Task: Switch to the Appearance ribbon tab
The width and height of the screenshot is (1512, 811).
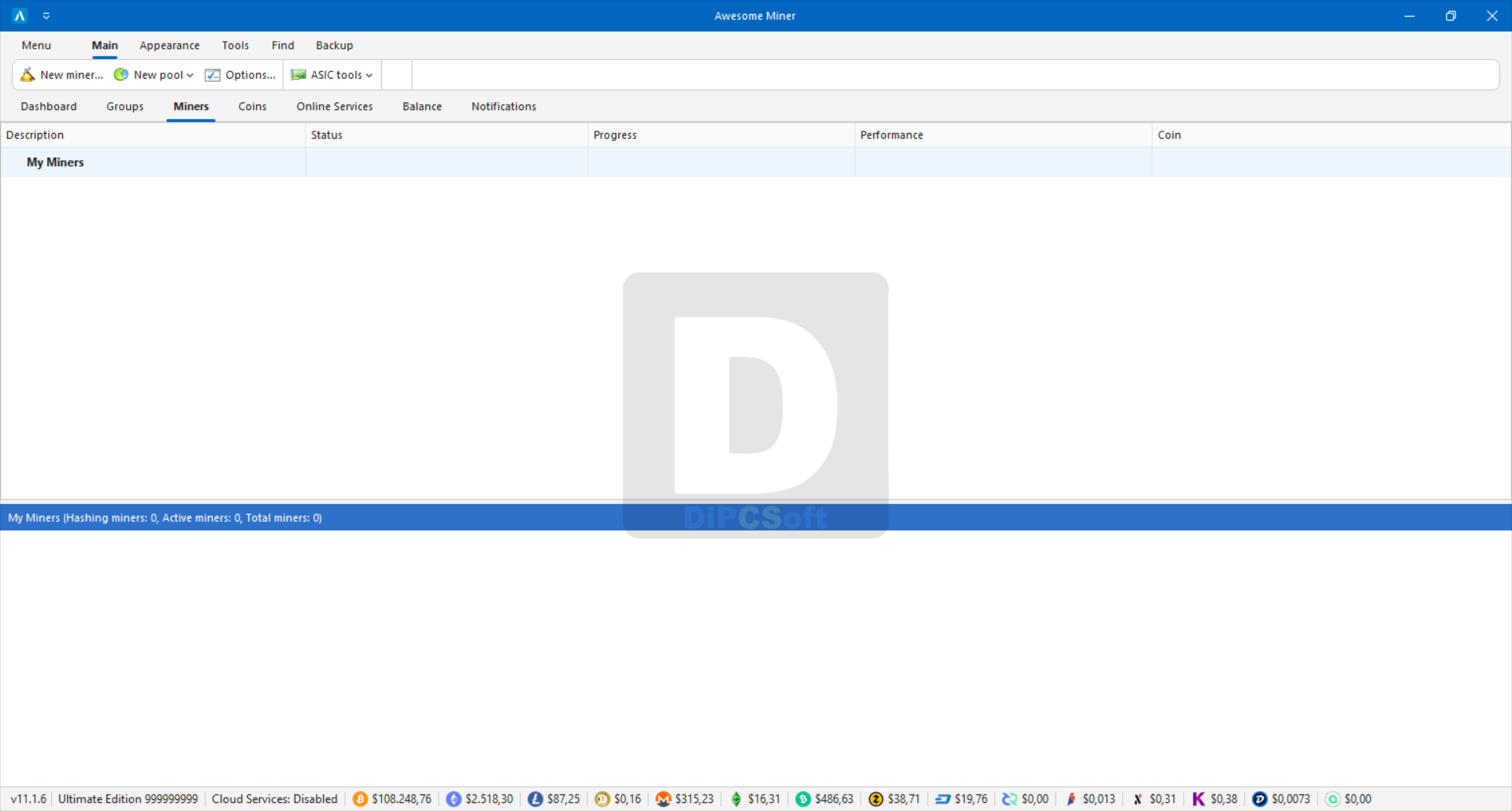Action: tap(169, 46)
